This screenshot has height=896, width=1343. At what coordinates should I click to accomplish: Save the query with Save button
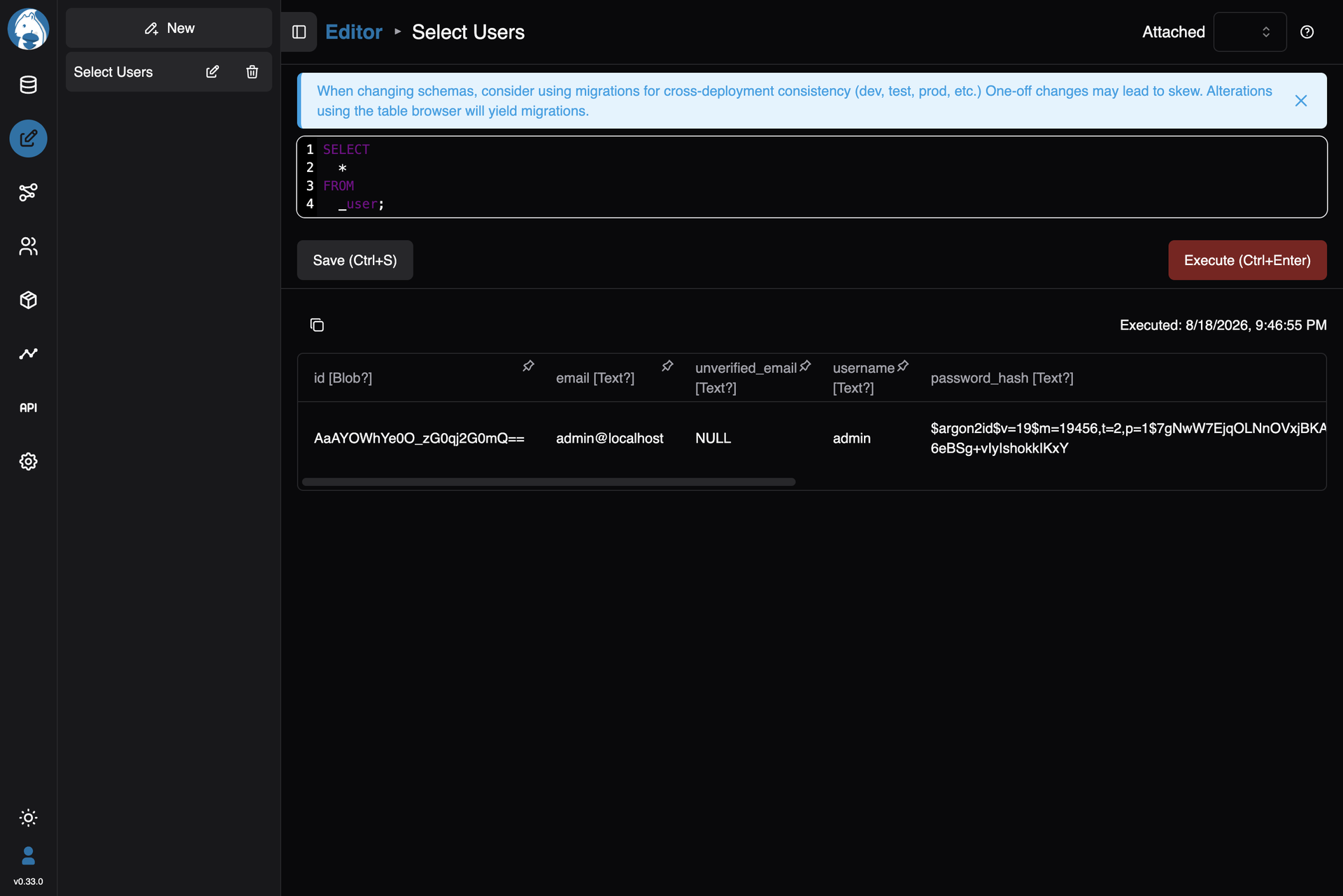355,260
